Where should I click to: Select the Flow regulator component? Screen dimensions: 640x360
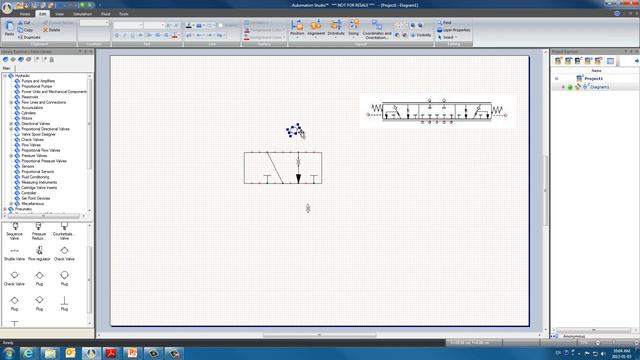click(x=39, y=254)
